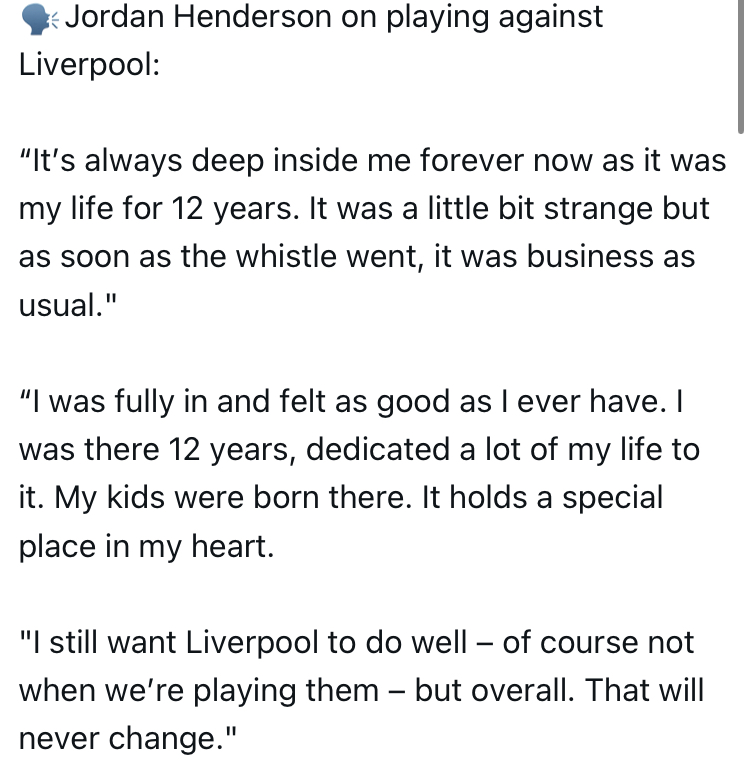Click the line "place in my heart."

(x=145, y=545)
